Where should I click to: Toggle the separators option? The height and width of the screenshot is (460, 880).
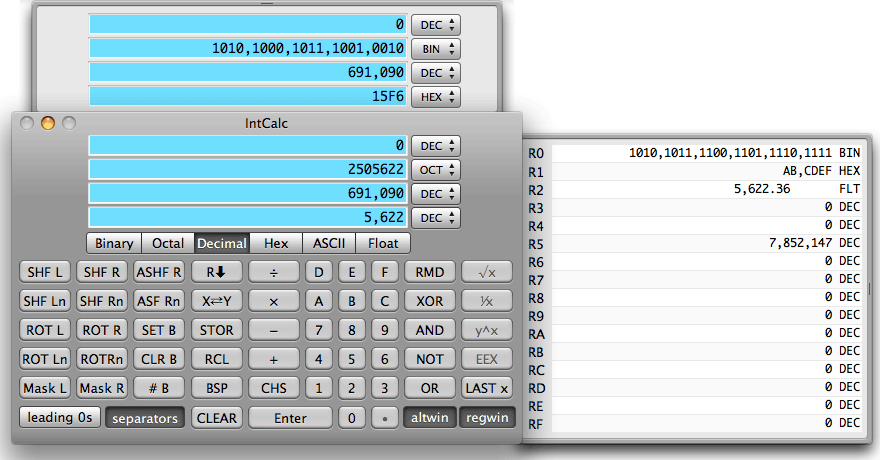(x=145, y=418)
